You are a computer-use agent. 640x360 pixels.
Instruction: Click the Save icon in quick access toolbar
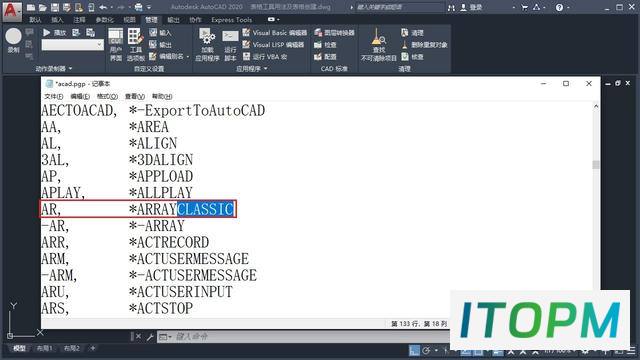[x=55, y=7]
